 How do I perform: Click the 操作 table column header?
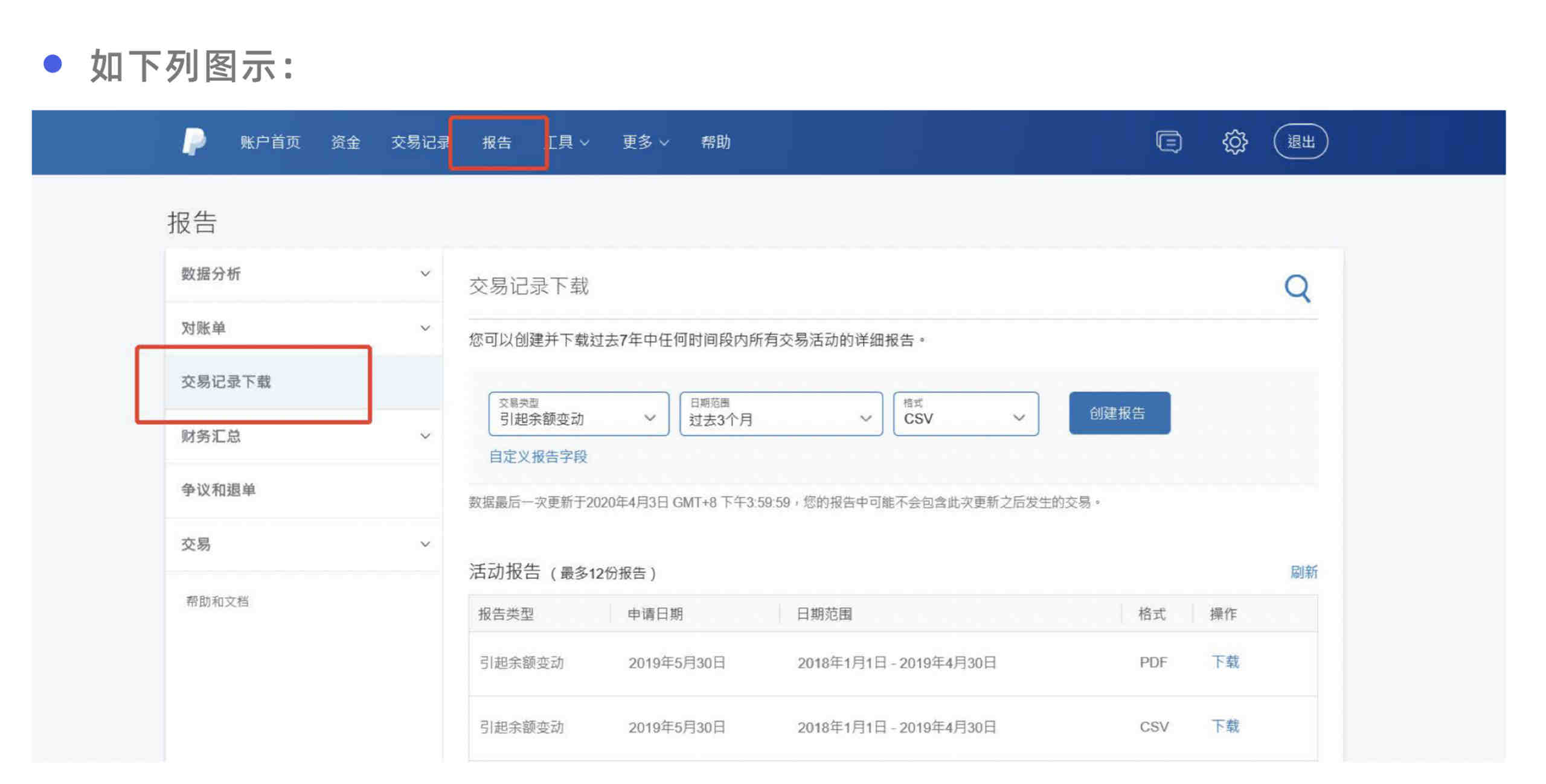pyautogui.click(x=1222, y=614)
